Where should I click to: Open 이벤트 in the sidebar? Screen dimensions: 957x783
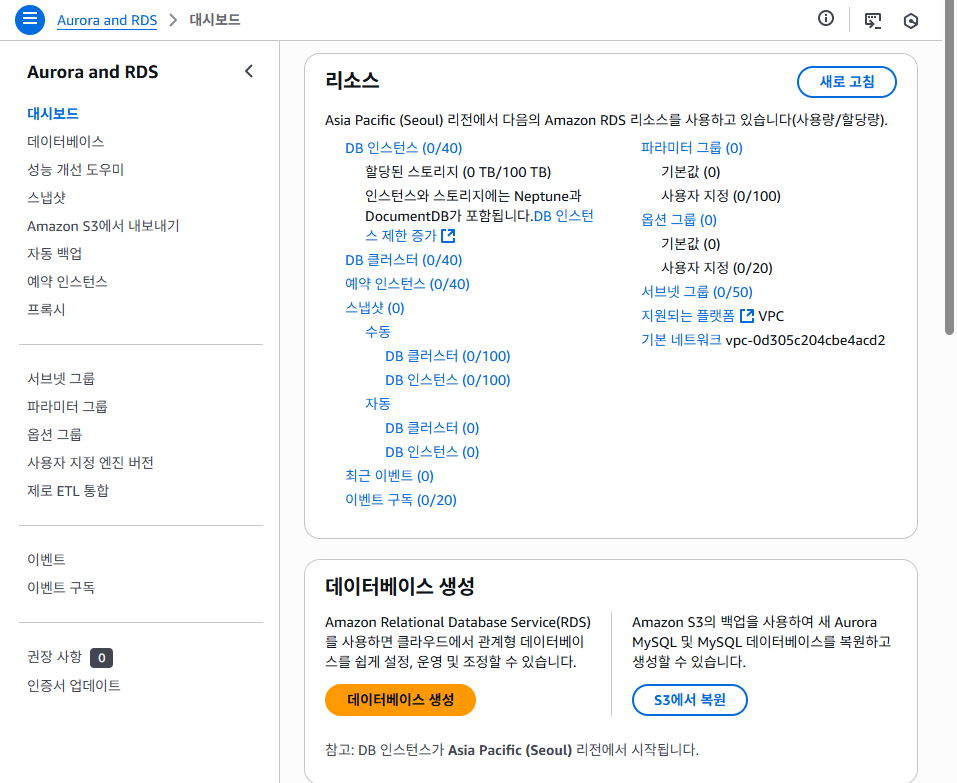click(46, 559)
